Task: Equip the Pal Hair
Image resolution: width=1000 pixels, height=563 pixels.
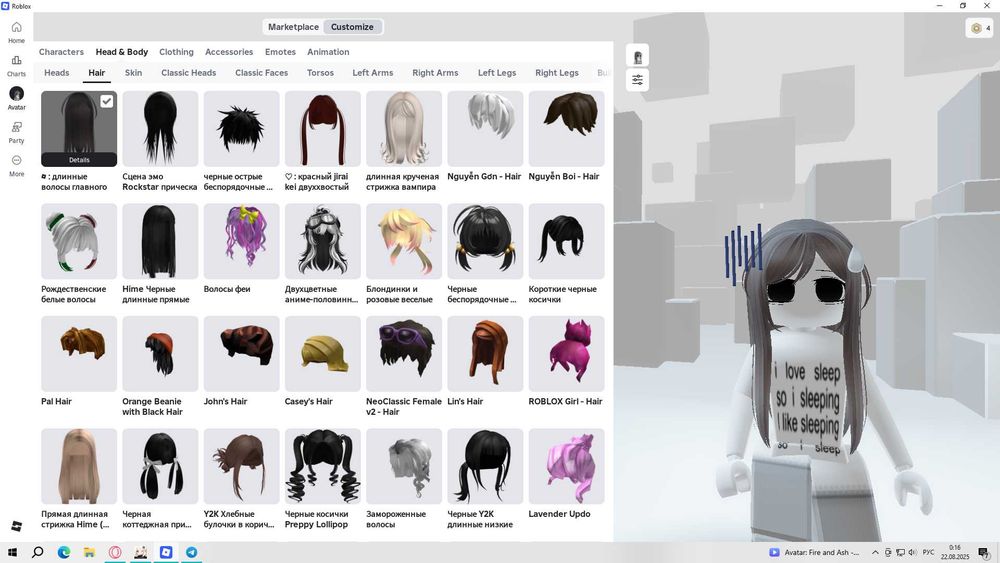Action: (79, 354)
